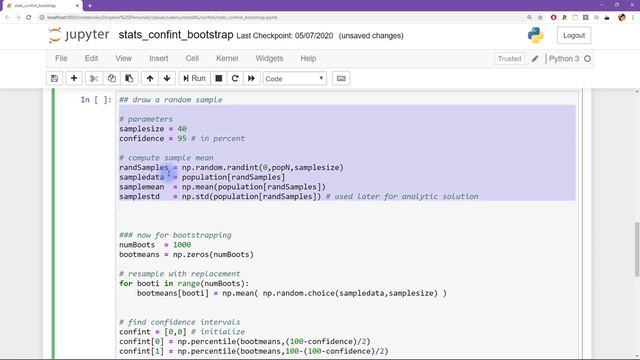
Task: Open the File menu
Action: pos(61,58)
